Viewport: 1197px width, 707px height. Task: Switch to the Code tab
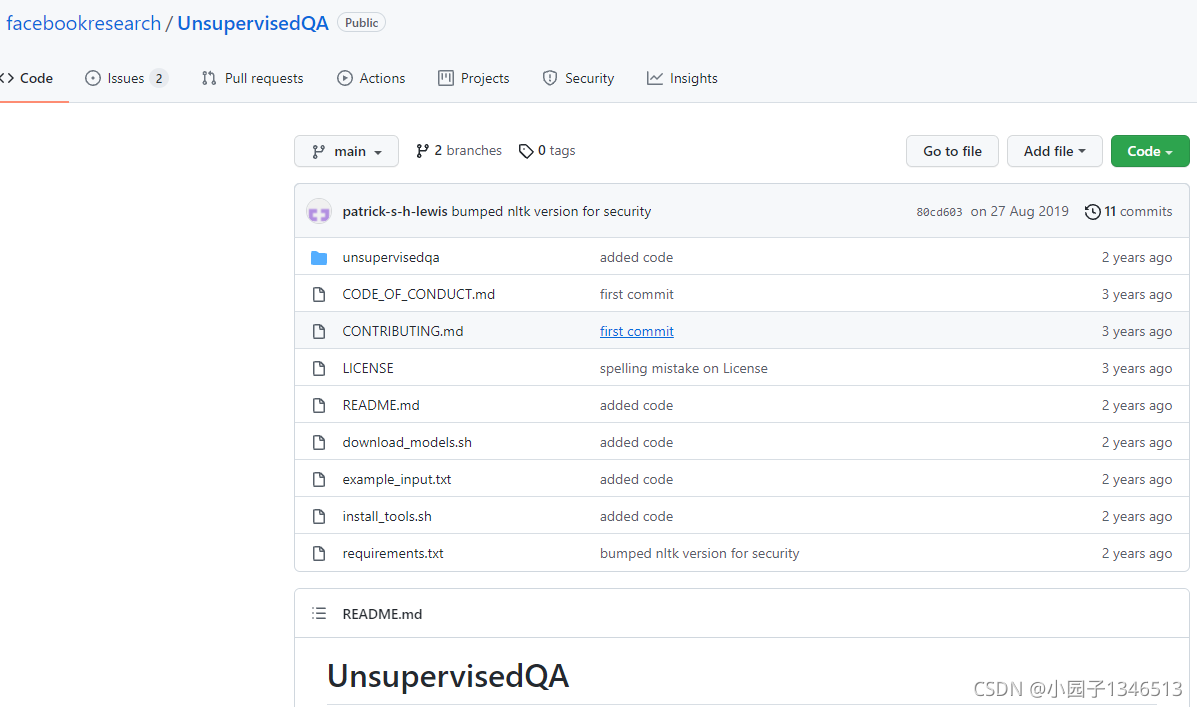[27, 78]
